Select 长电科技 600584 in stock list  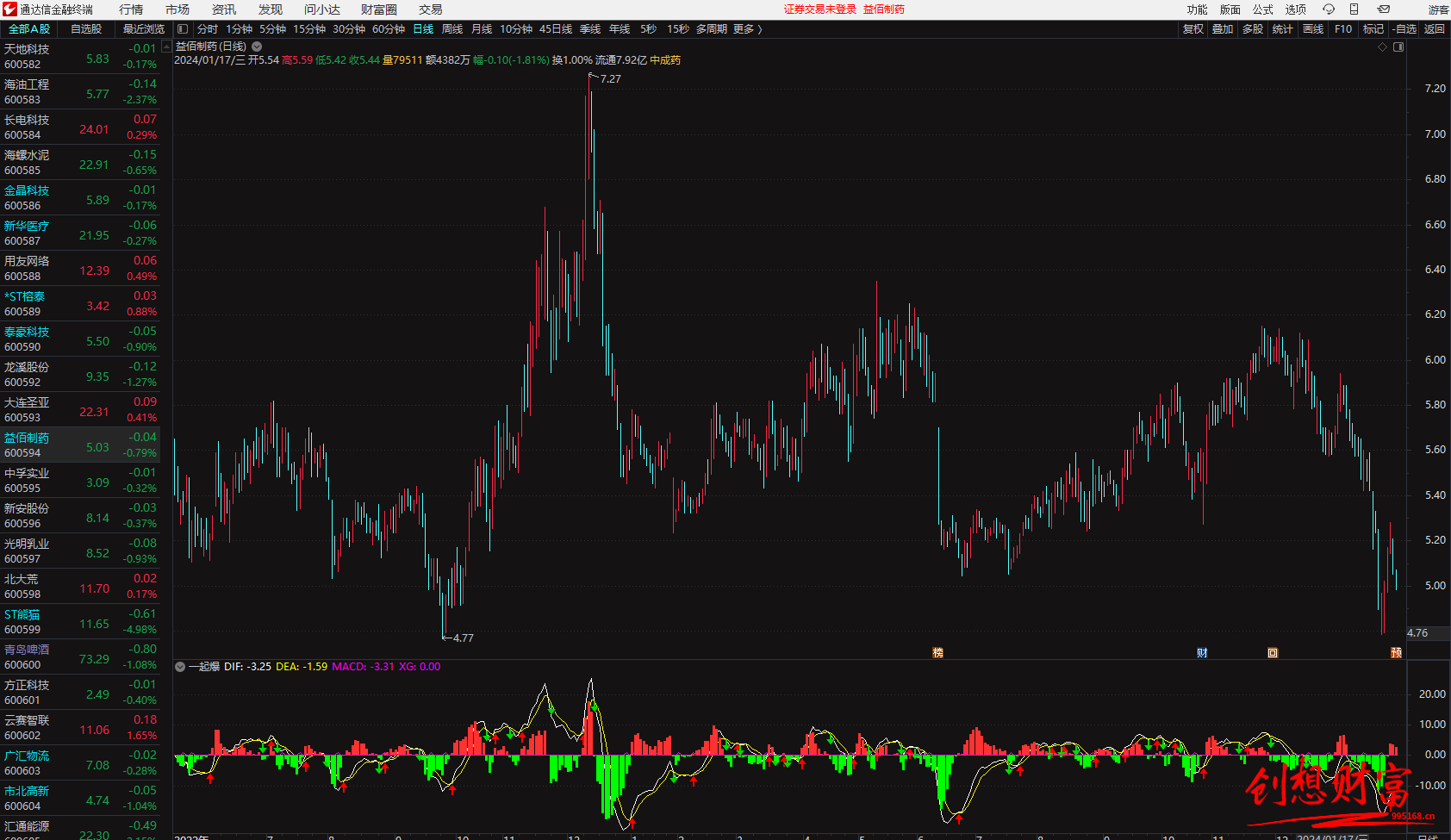pos(80,128)
